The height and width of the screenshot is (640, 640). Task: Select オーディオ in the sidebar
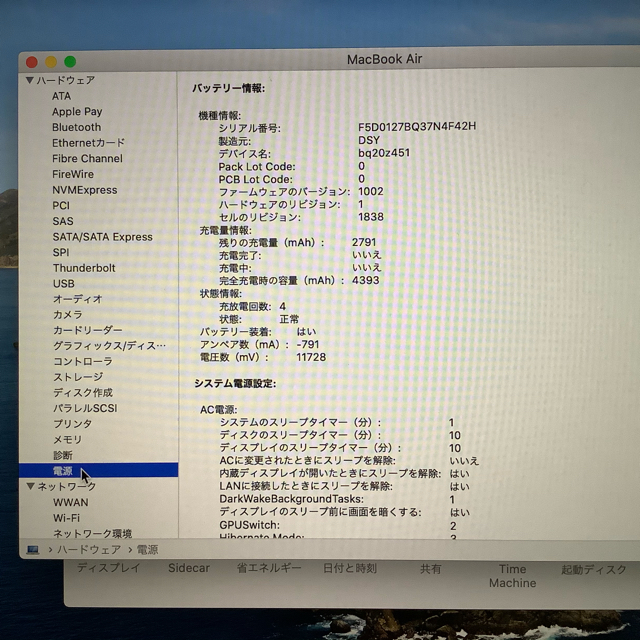[78, 299]
